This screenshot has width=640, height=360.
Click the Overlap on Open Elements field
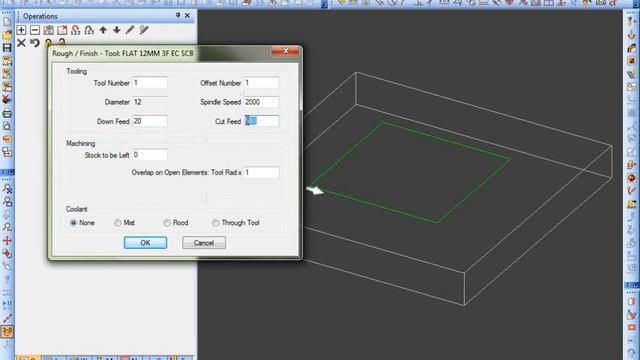pyautogui.click(x=261, y=173)
